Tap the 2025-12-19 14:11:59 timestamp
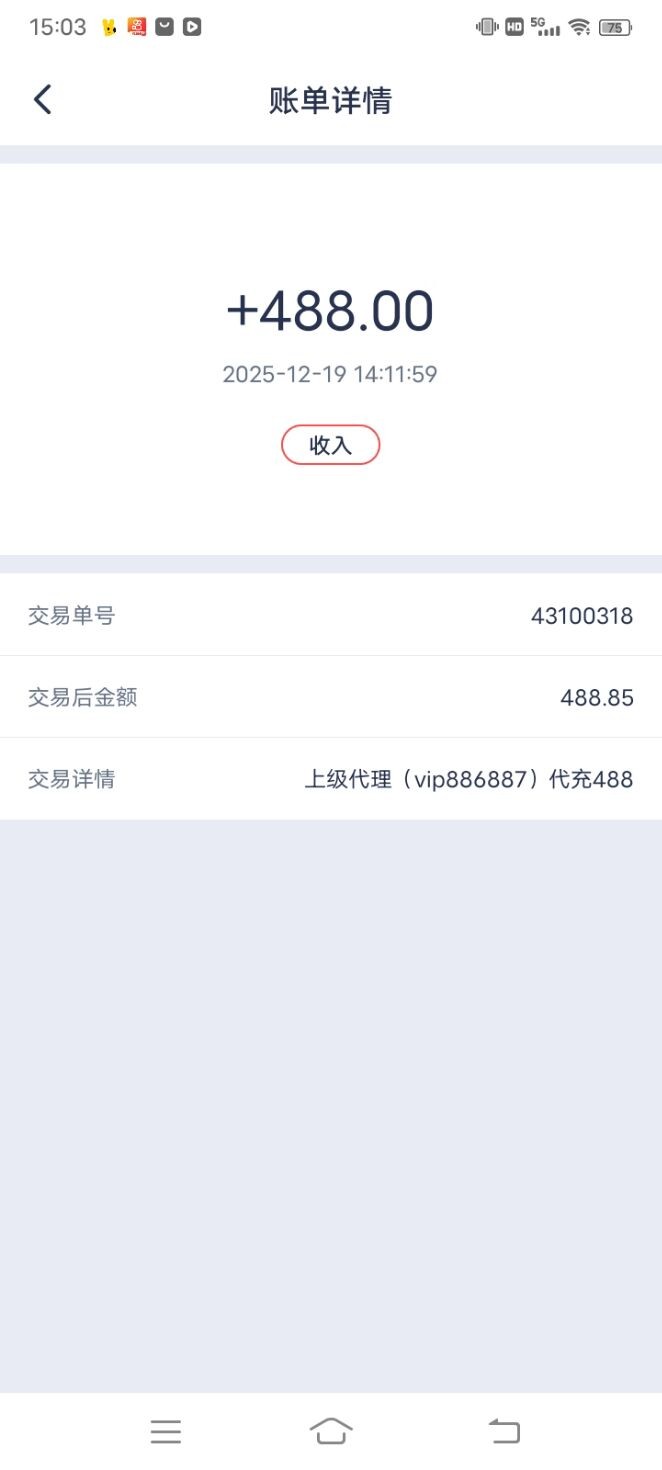662x1470 pixels. tap(330, 375)
